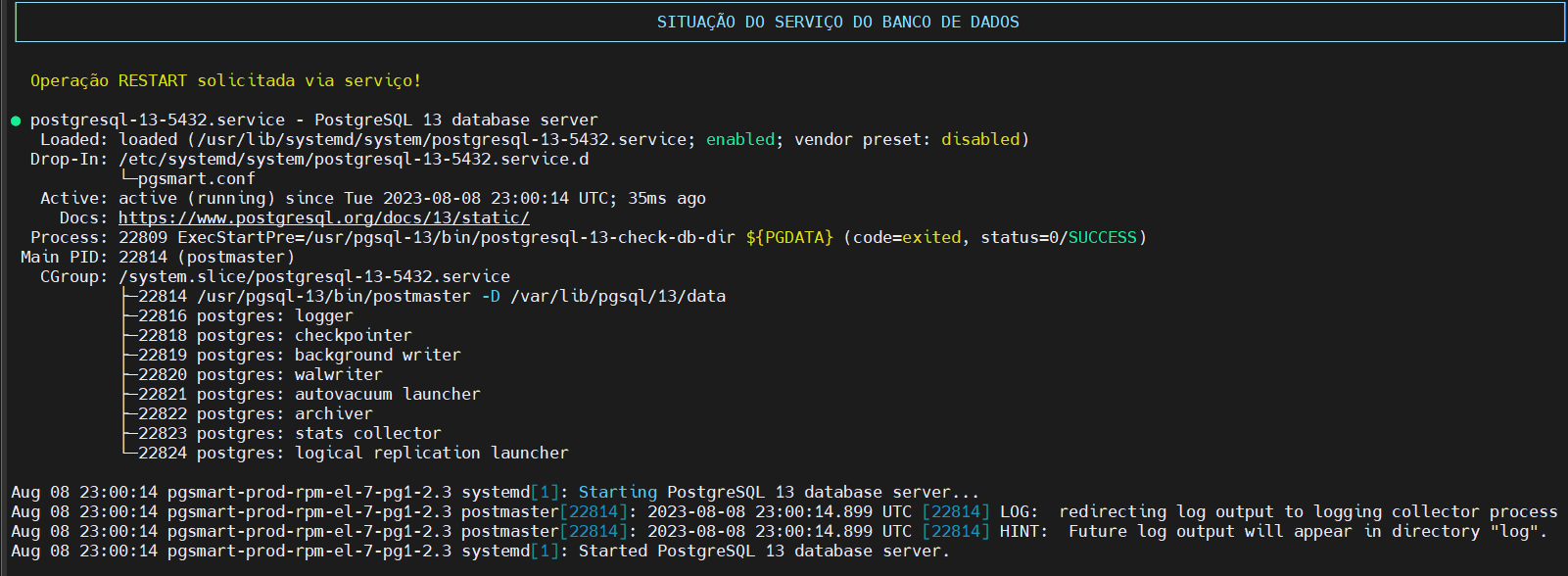Select the '22824 postgres: logical replication launcher' row
The height and width of the screenshot is (576, 1568).
(x=354, y=453)
